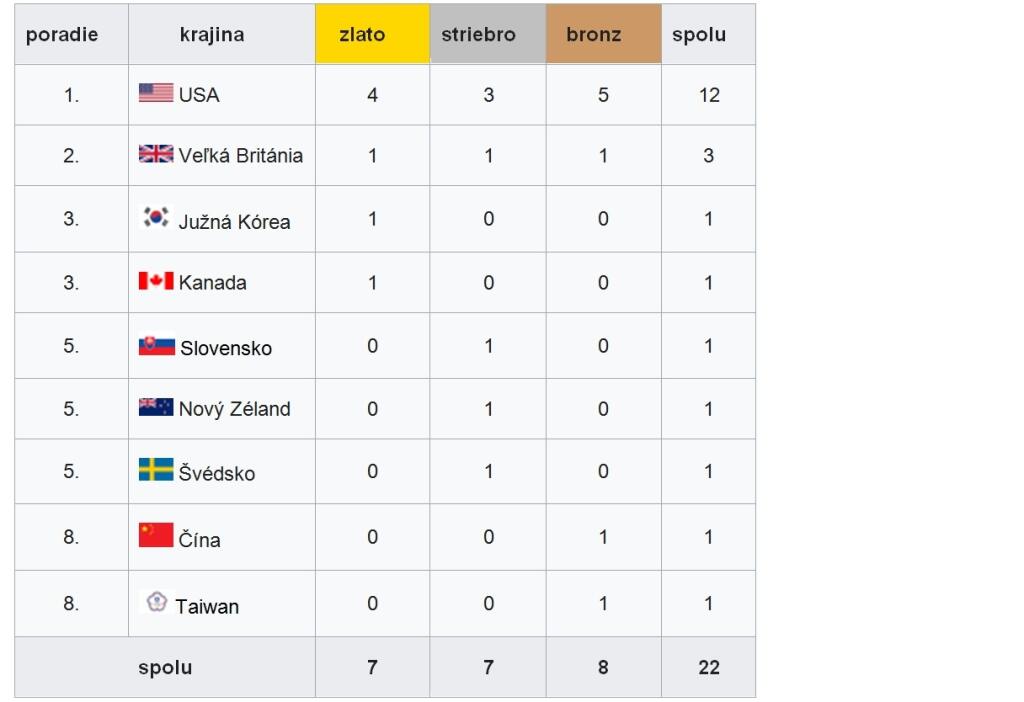Open the Južná Kórea country link
This screenshot has height=702, width=1024.
[234, 221]
